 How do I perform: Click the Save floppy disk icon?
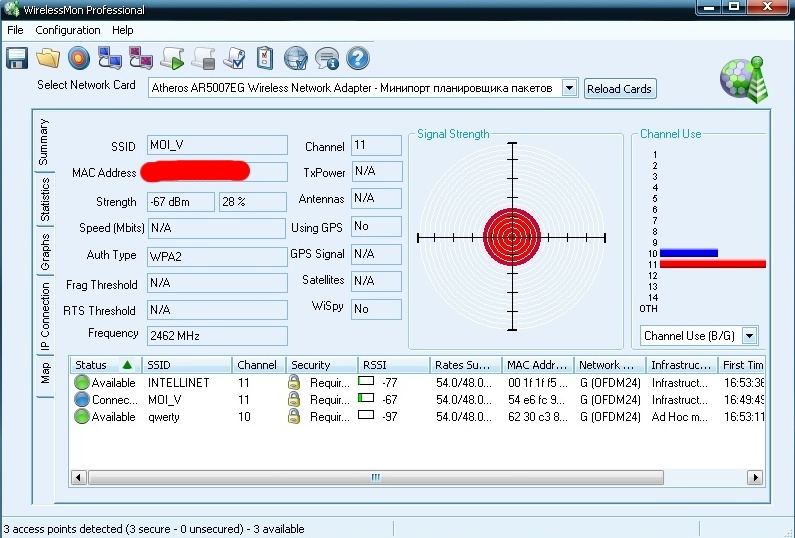[17, 58]
